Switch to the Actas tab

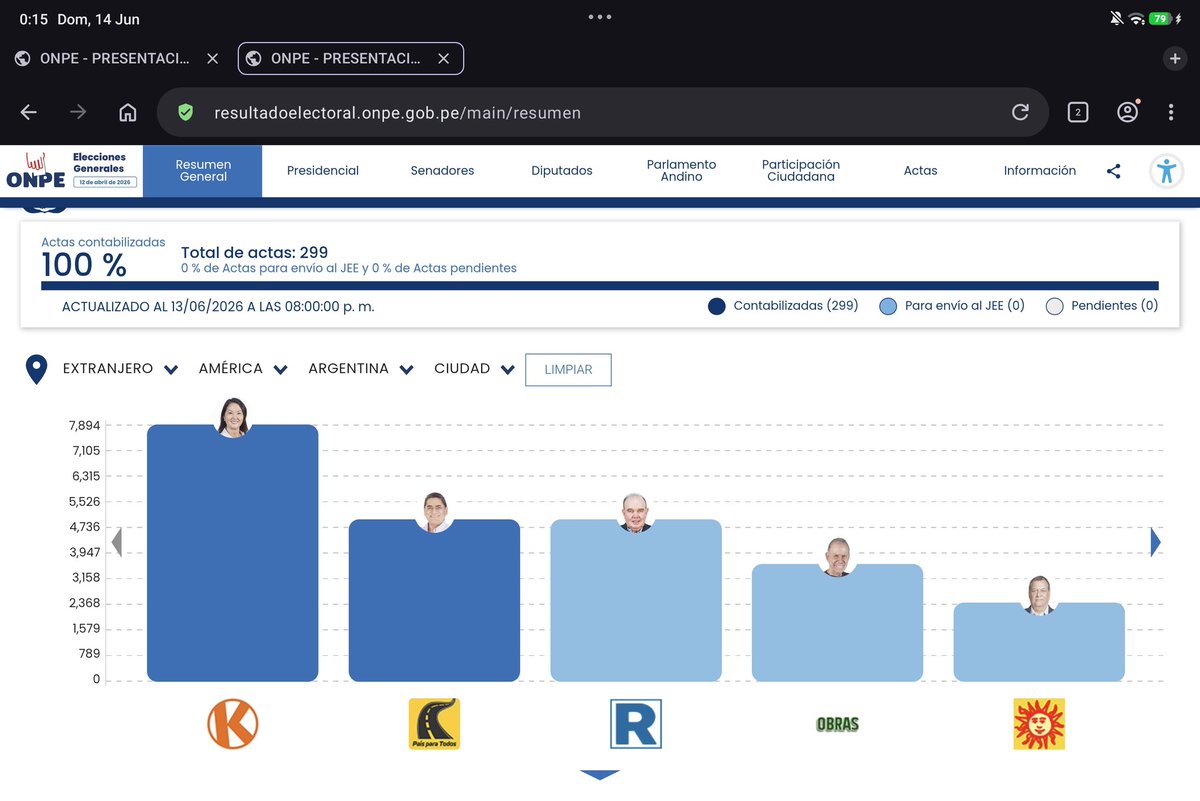pos(921,171)
